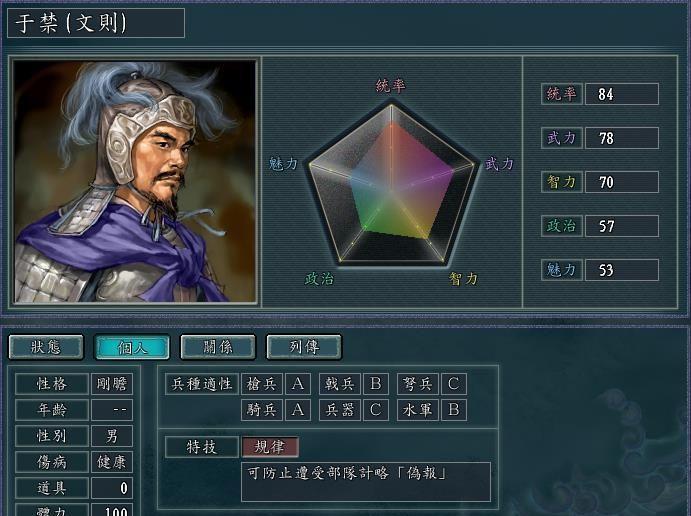Click the 規律 skill badge
This screenshot has height=516, width=691.
pyautogui.click(x=270, y=447)
